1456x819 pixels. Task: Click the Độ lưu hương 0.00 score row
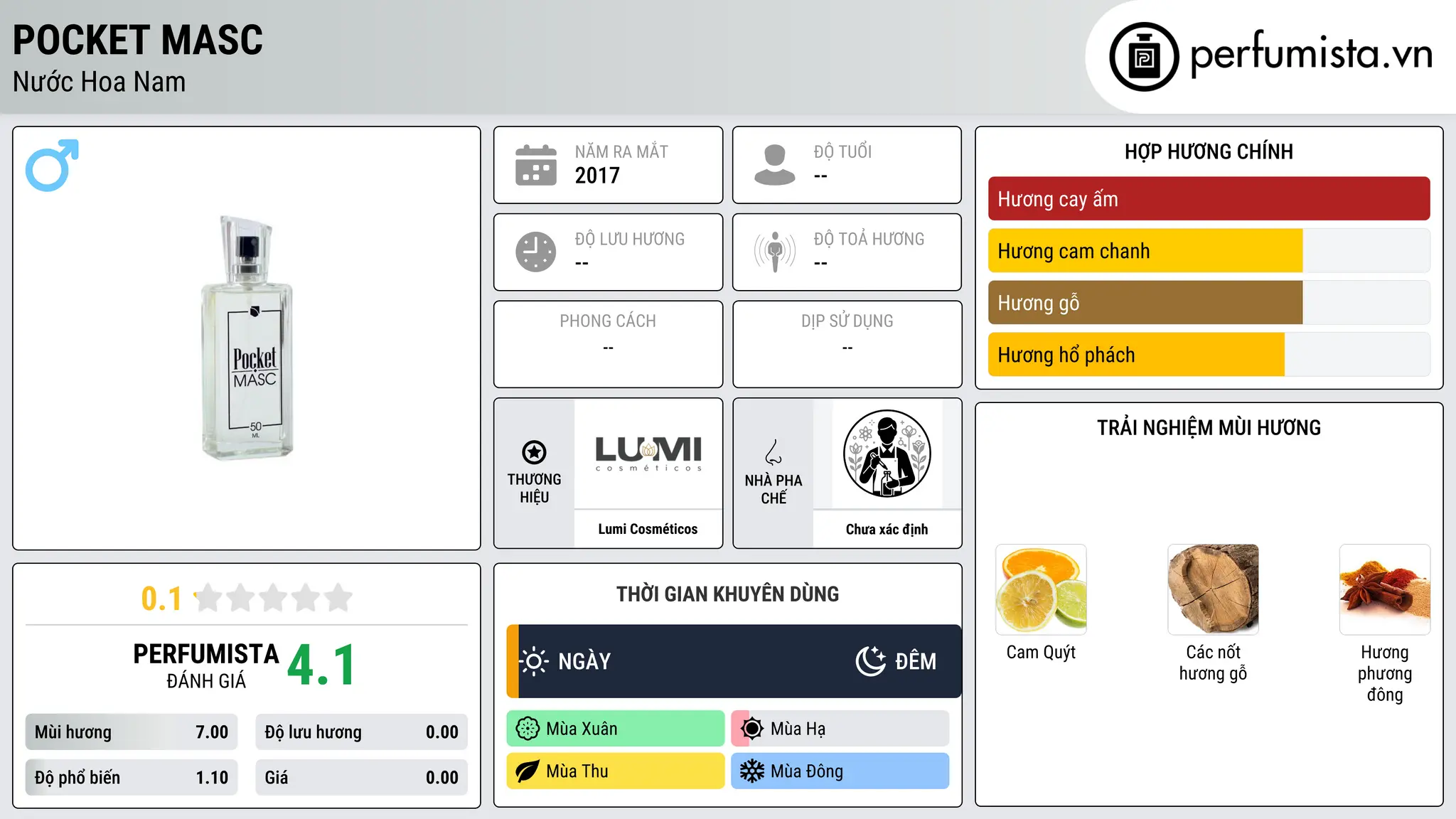[x=361, y=732]
